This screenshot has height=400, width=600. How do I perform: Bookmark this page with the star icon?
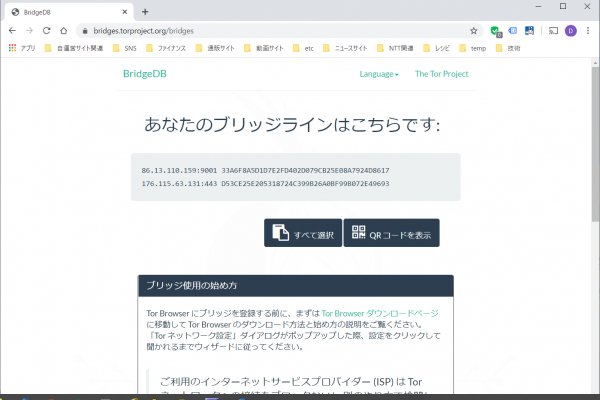473,31
